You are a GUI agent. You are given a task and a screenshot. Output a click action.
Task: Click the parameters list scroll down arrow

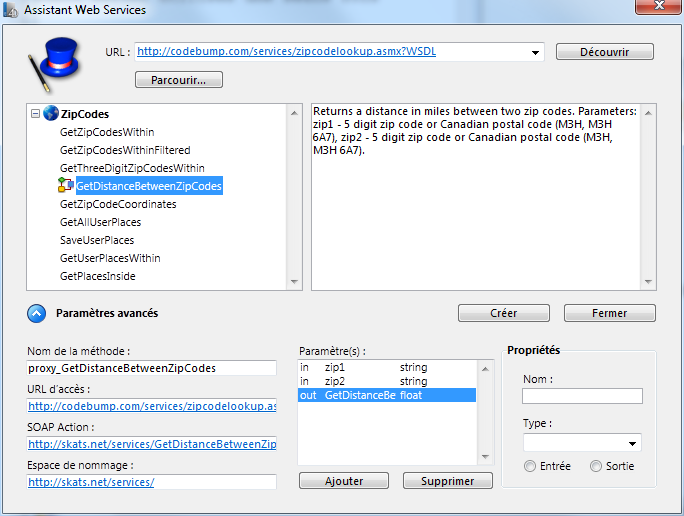click(485, 457)
